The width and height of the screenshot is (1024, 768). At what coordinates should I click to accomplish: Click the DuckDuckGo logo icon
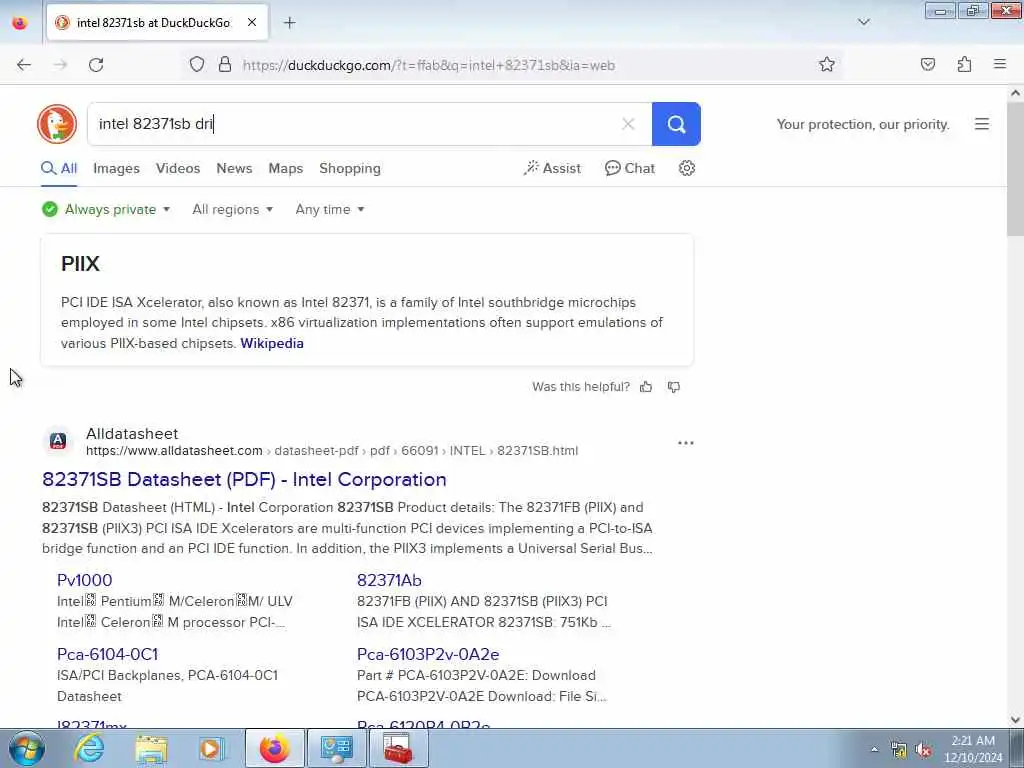pyautogui.click(x=57, y=124)
